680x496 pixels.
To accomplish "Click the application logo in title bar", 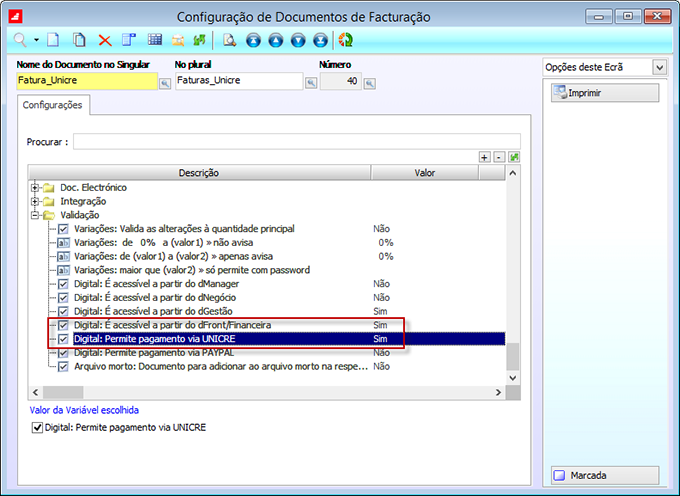I will click(x=15, y=16).
